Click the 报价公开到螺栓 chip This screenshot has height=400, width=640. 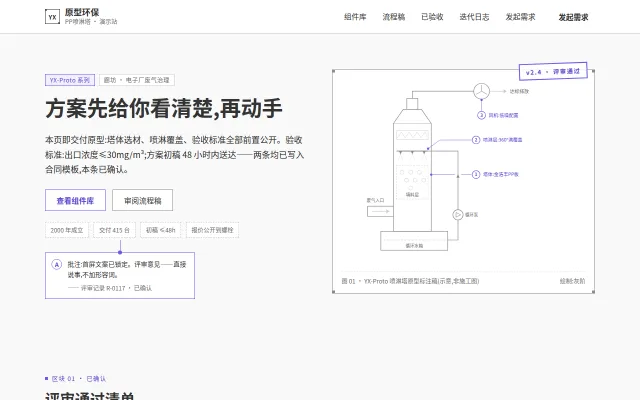coord(212,230)
